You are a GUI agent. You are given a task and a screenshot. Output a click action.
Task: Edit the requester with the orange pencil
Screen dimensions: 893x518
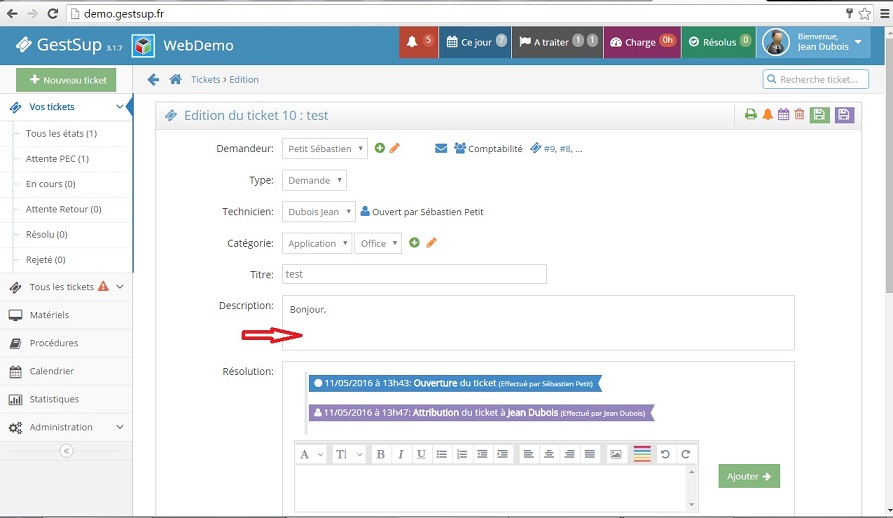pos(394,148)
